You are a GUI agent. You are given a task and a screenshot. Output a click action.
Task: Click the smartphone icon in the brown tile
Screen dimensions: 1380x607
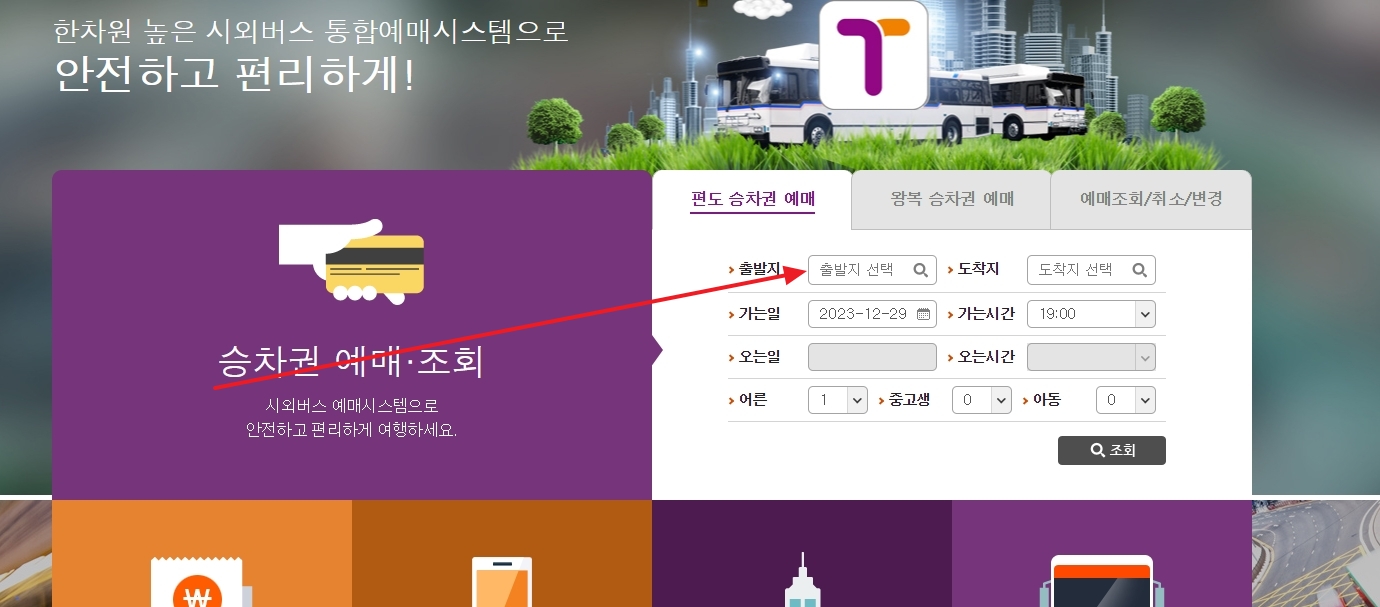pos(503,583)
